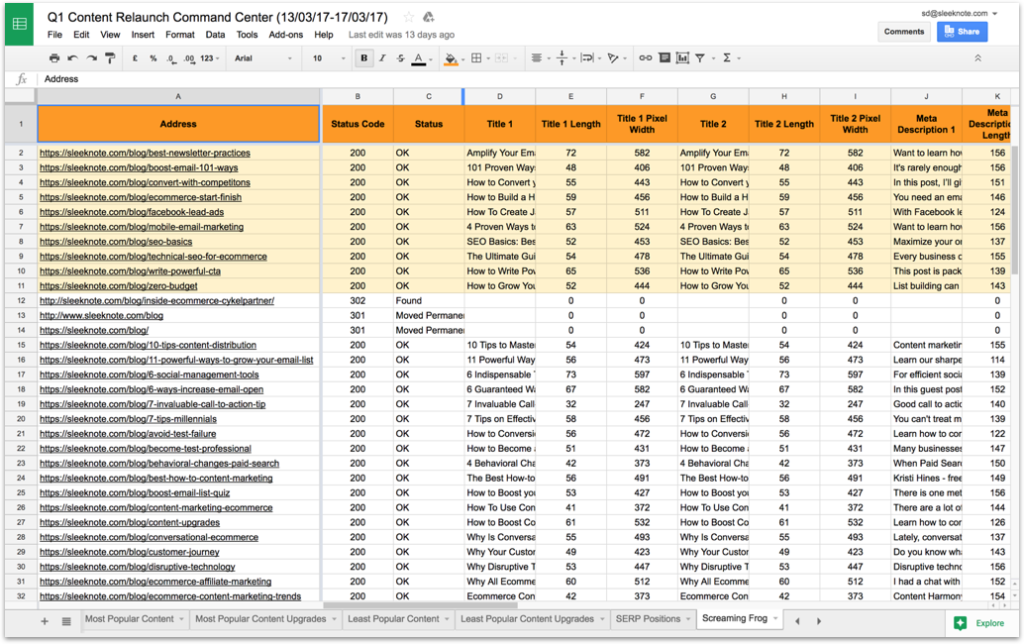
Task: Click 'Last edit was 13 days ago' link
Action: (x=401, y=35)
